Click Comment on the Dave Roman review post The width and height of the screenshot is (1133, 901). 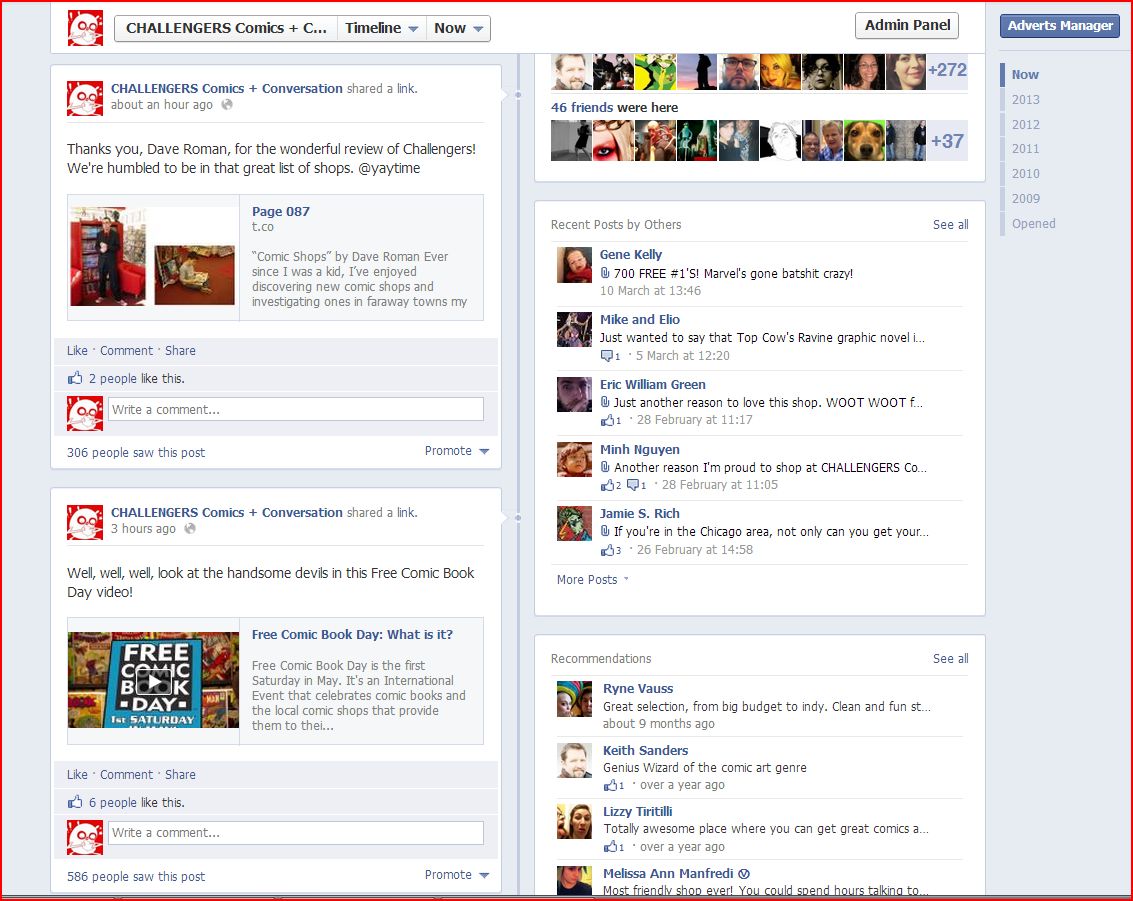click(x=126, y=350)
